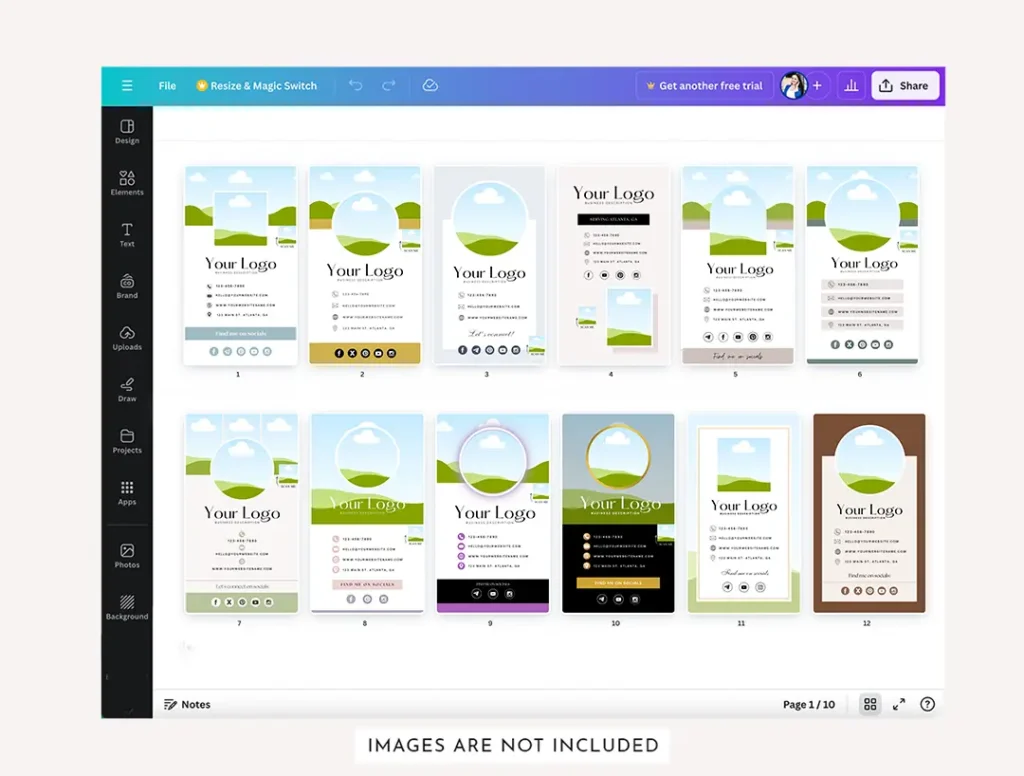Select page 4 thumbnail
Image resolution: width=1024 pixels, height=776 pixels.
[614, 265]
